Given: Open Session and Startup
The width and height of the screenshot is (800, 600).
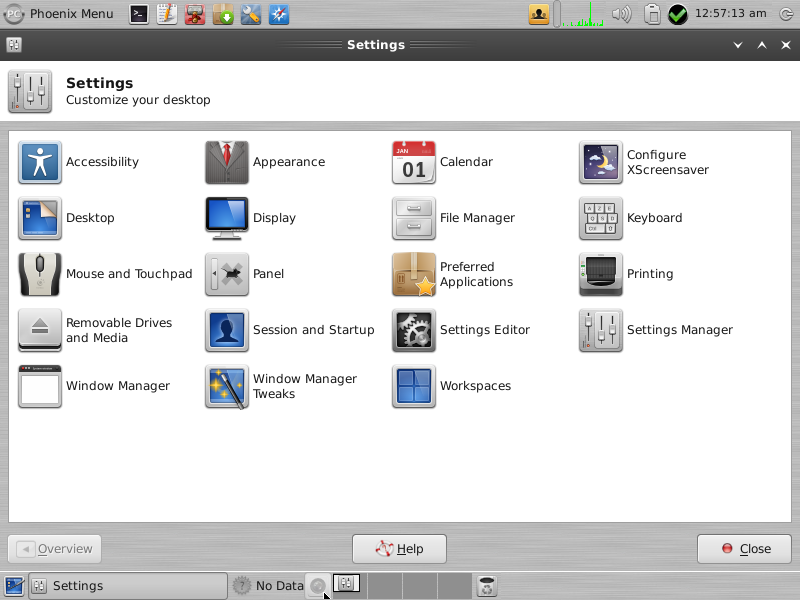Looking at the screenshot, I should [x=290, y=331].
